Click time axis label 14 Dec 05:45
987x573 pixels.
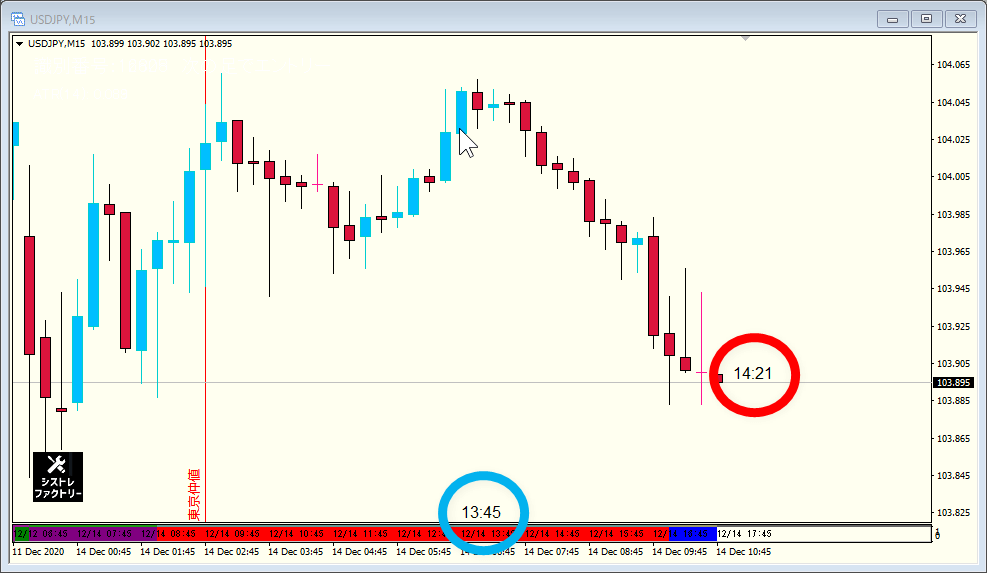click(x=424, y=552)
